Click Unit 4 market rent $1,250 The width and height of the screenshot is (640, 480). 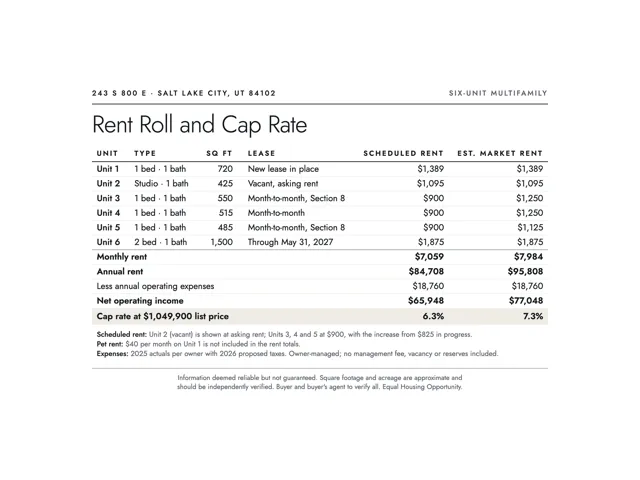click(x=529, y=213)
